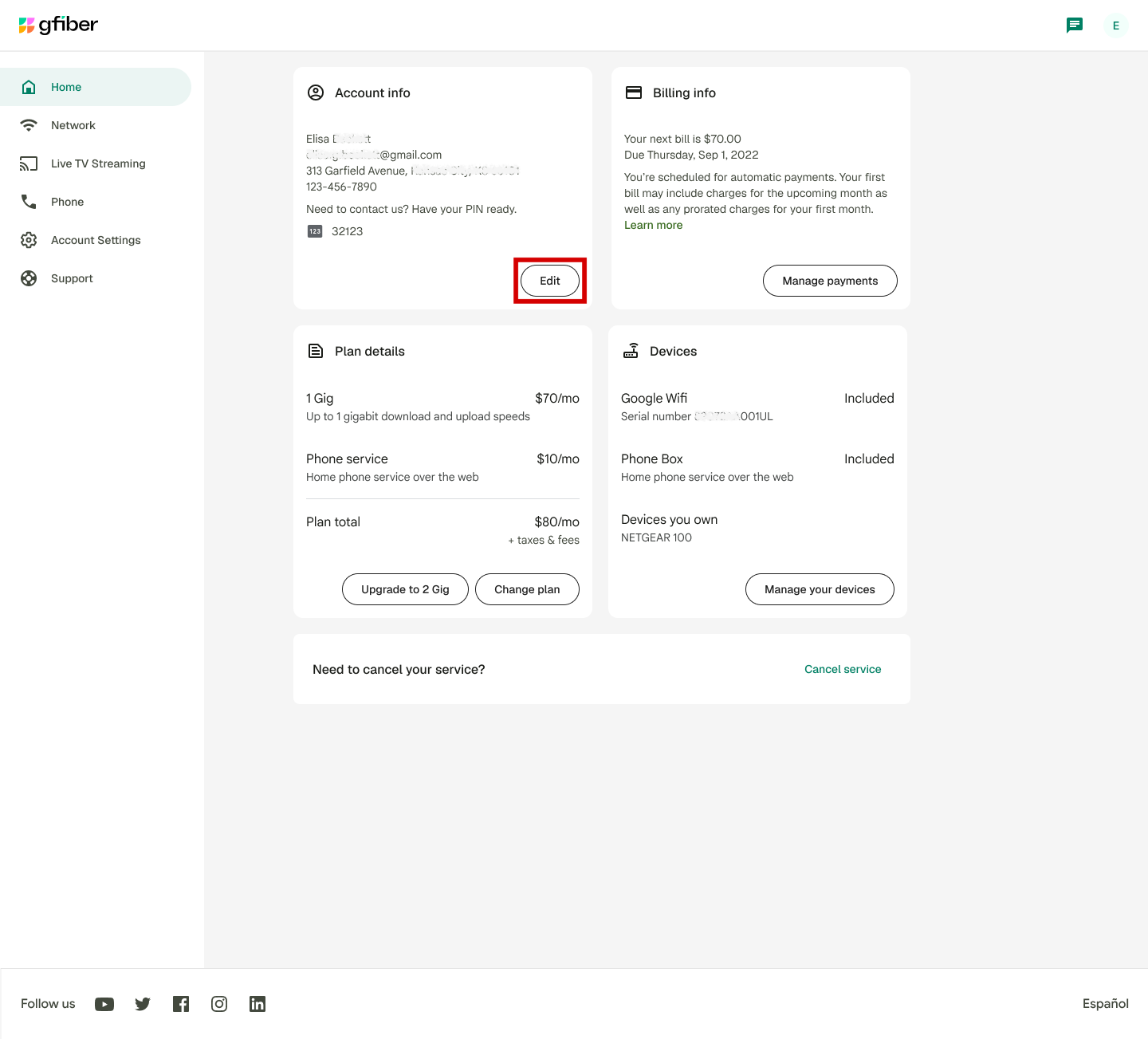Click the gmail.com email address line

(374, 155)
